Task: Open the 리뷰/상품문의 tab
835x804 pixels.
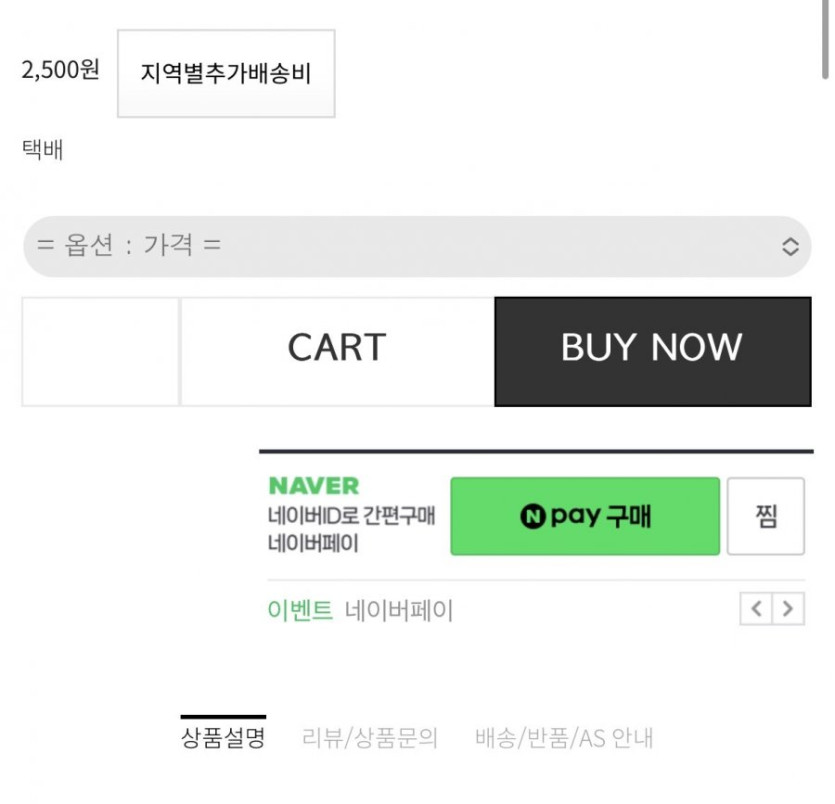Action: pyautogui.click(x=370, y=738)
